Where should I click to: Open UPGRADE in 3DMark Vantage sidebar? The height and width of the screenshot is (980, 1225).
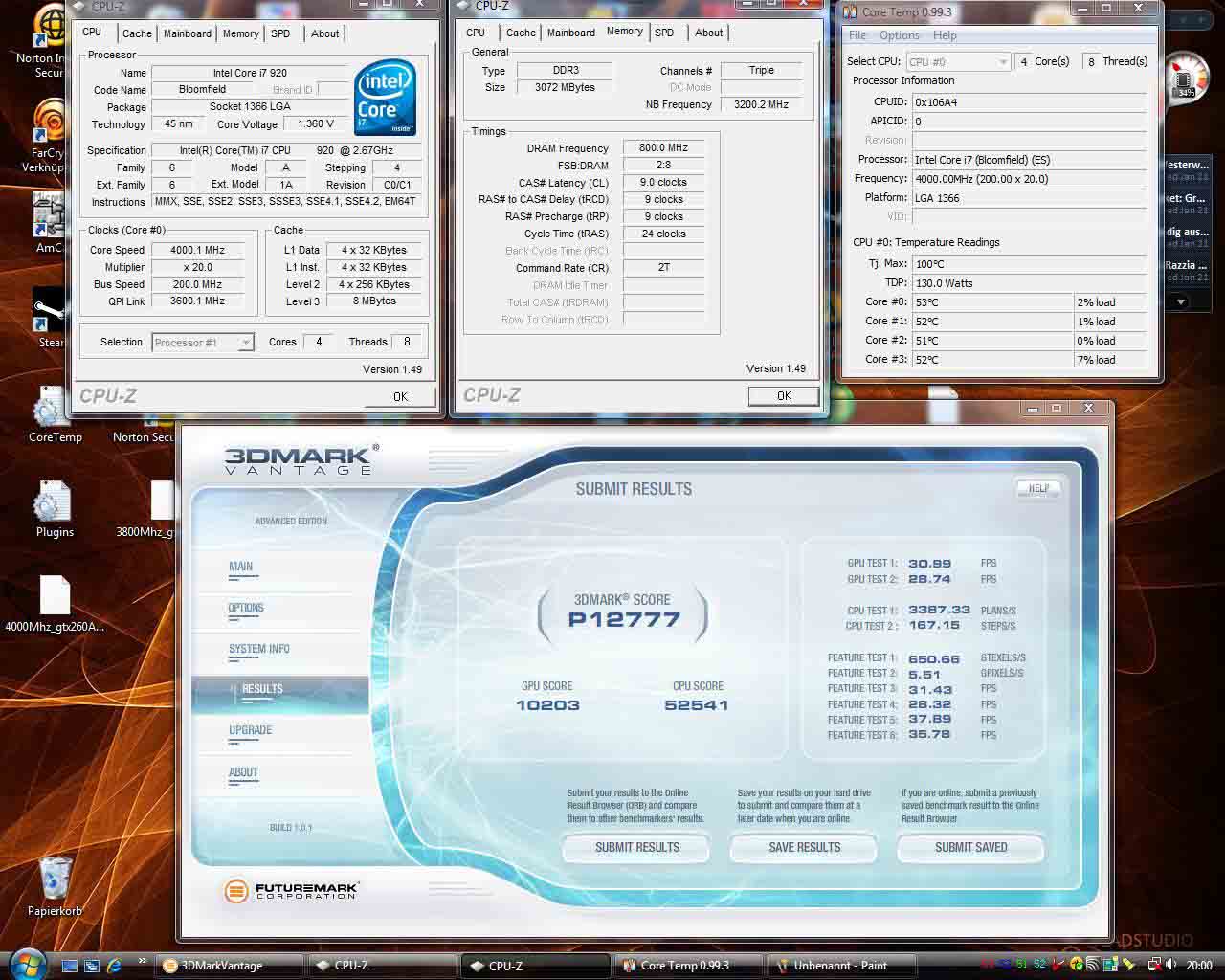pos(251,730)
